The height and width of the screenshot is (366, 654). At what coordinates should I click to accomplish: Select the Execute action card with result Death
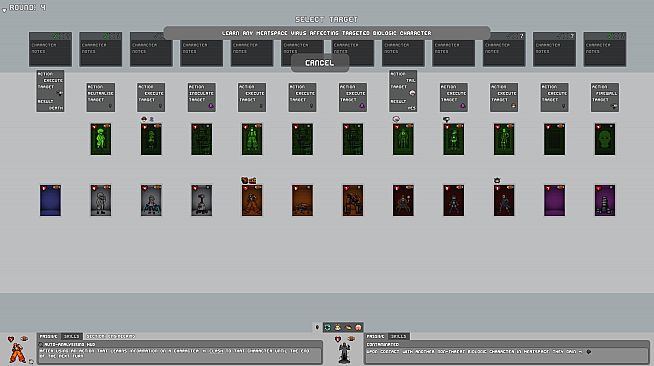[50, 91]
